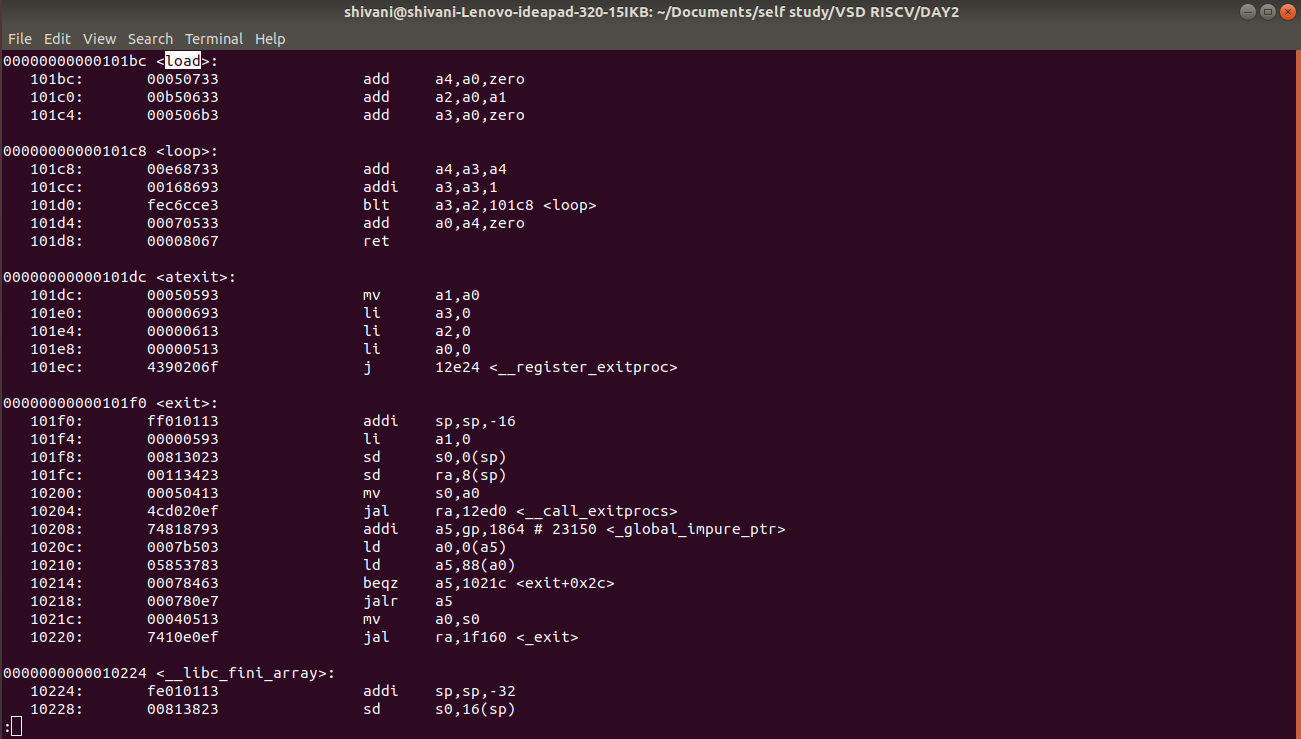Click the 'blt' instruction mnemonic

point(376,205)
